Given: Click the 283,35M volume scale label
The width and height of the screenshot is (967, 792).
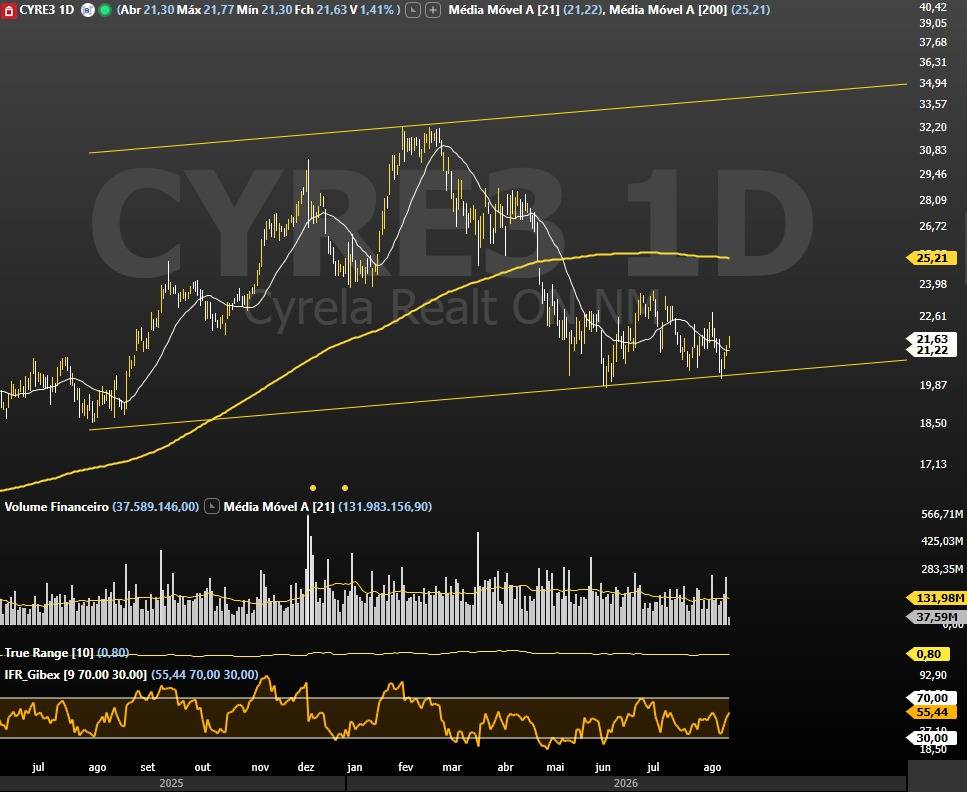Looking at the screenshot, I should coord(942,569).
